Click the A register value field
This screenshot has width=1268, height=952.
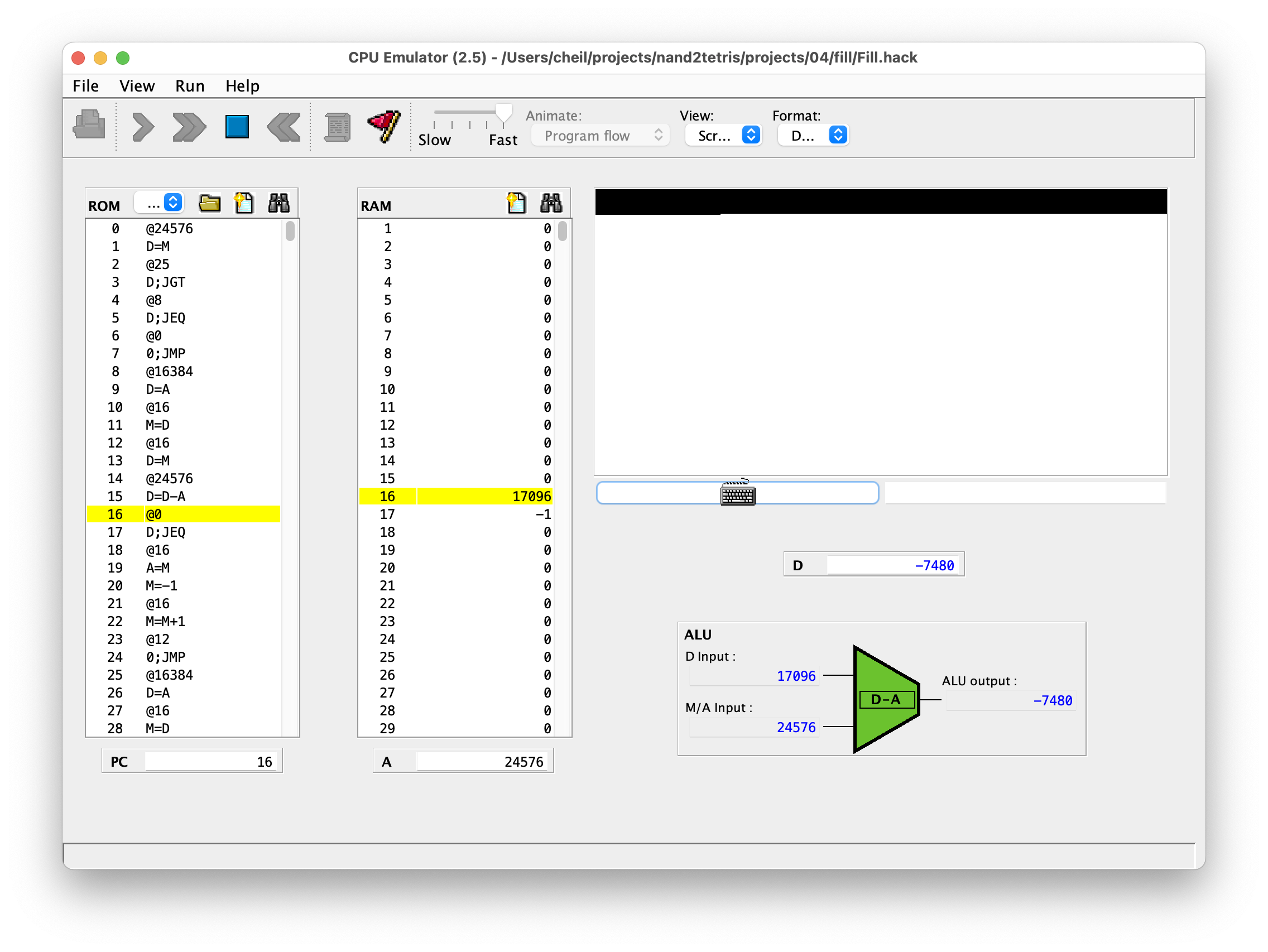[x=482, y=762]
